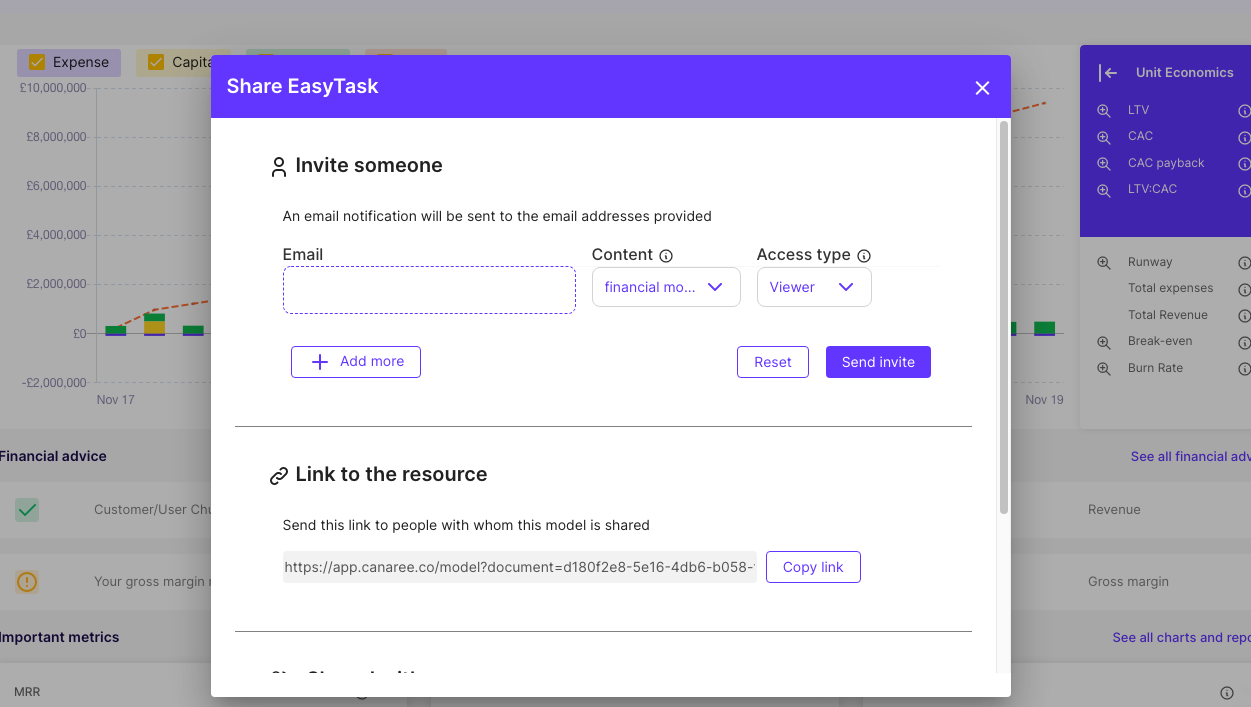This screenshot has width=1251, height=707.
Task: Click the Nov 17 axis label
Action: 115,400
